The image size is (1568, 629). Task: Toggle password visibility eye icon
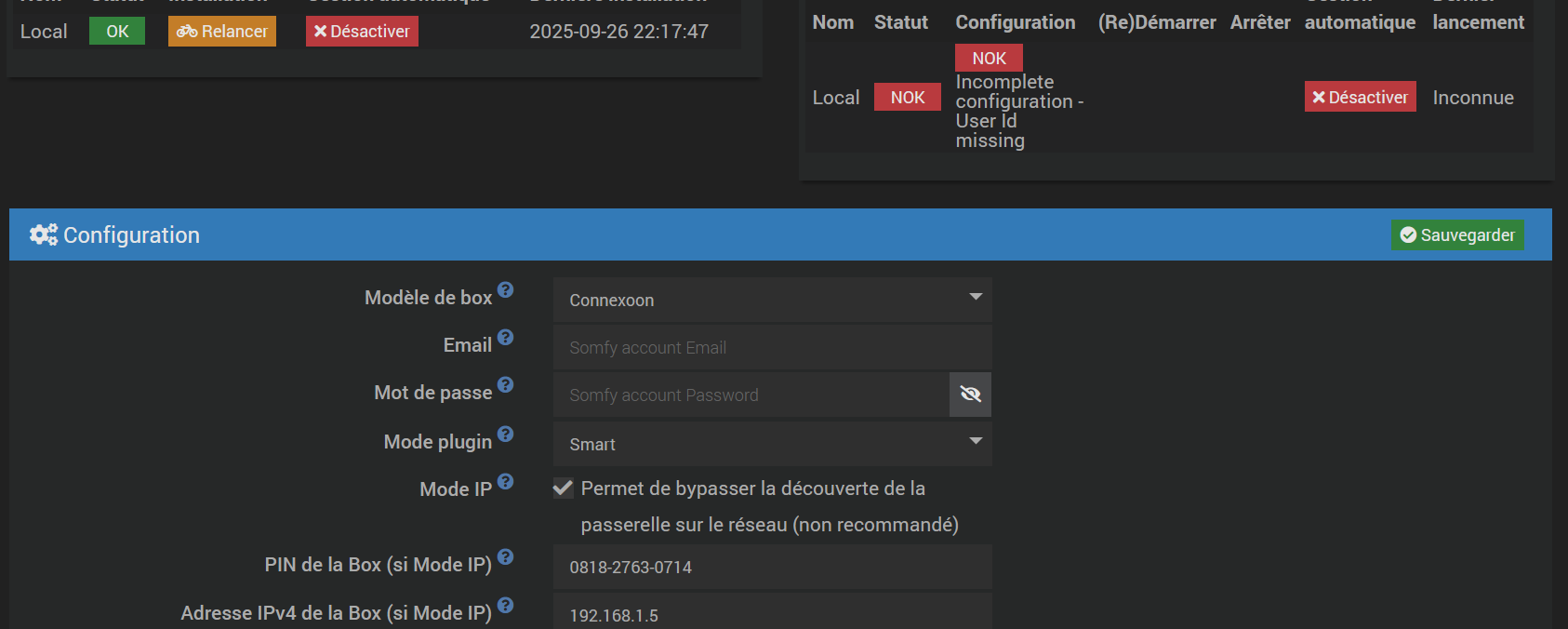pos(970,395)
